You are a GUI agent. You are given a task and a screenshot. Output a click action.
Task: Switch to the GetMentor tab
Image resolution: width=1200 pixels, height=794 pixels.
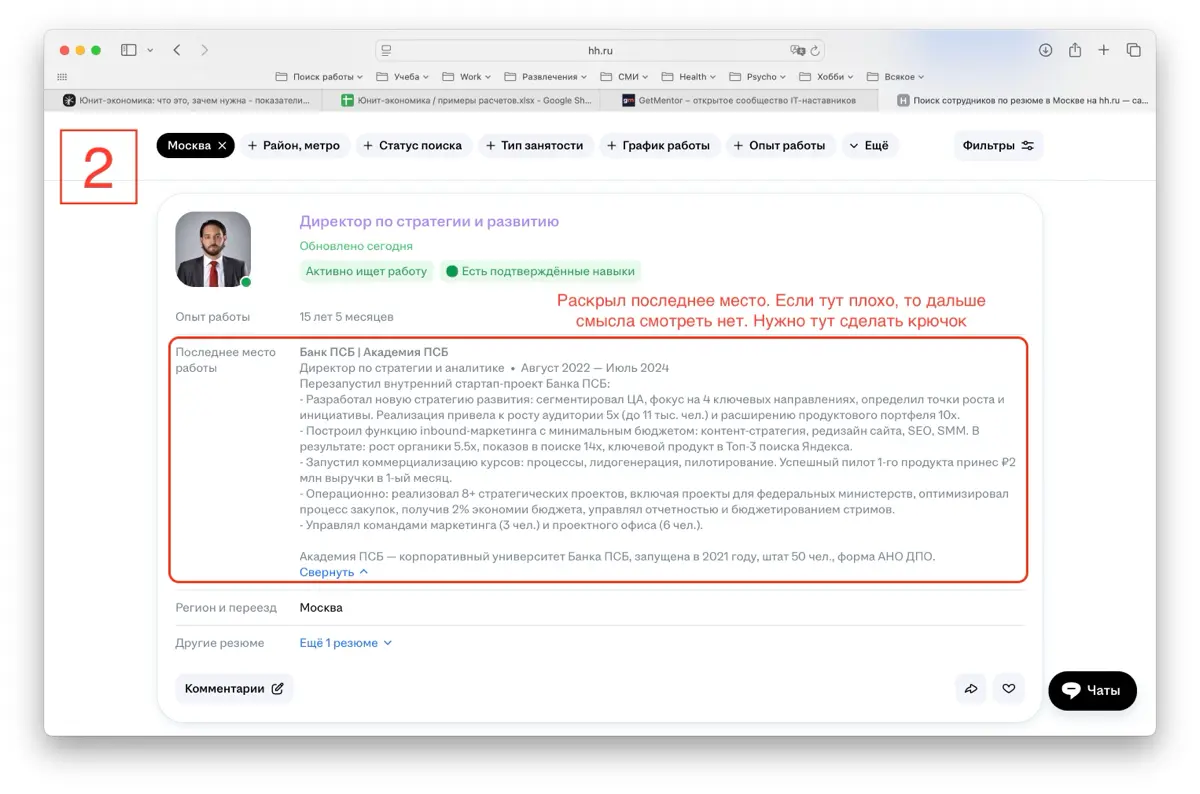click(x=740, y=100)
